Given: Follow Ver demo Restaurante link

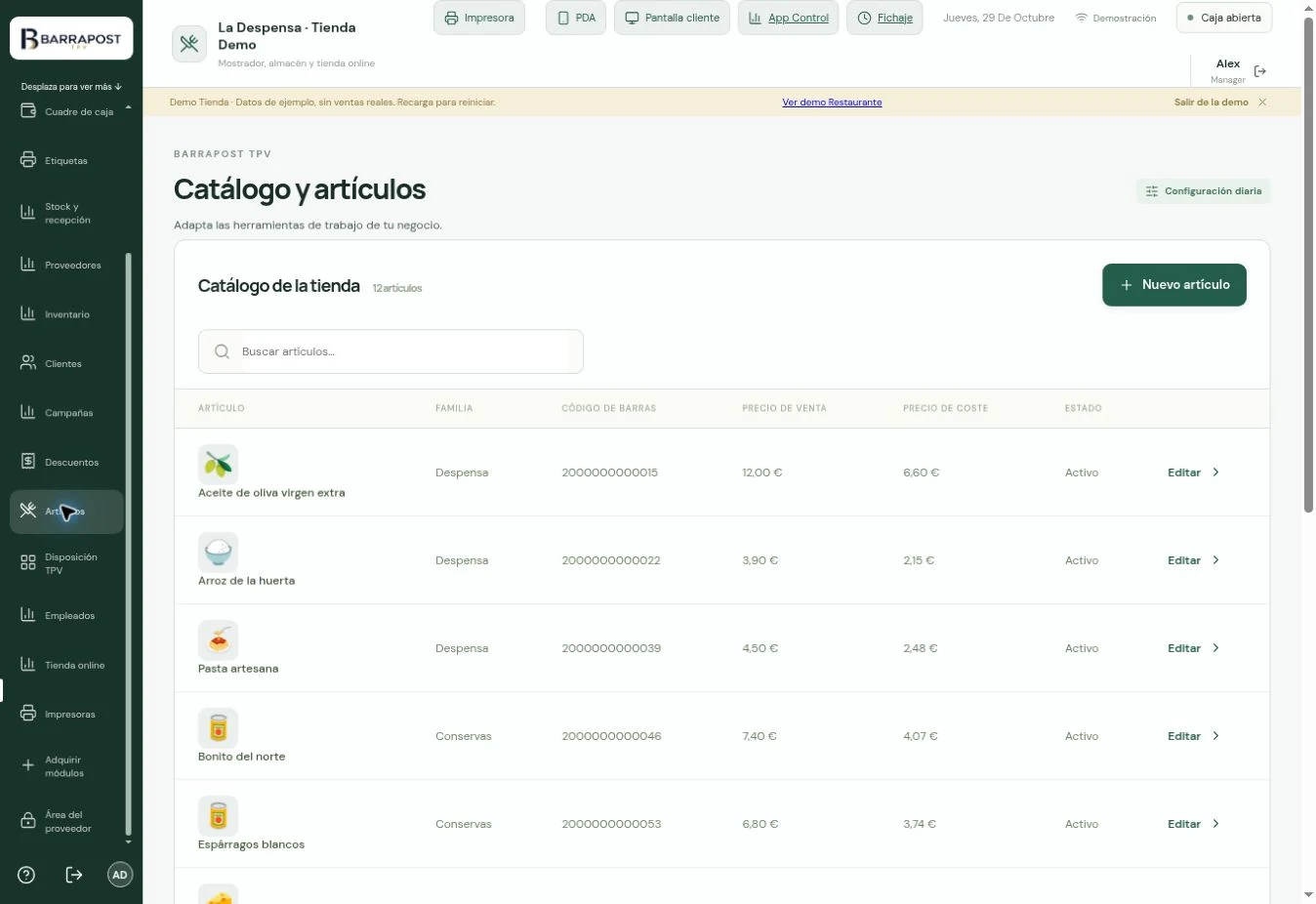Looking at the screenshot, I should point(832,103).
